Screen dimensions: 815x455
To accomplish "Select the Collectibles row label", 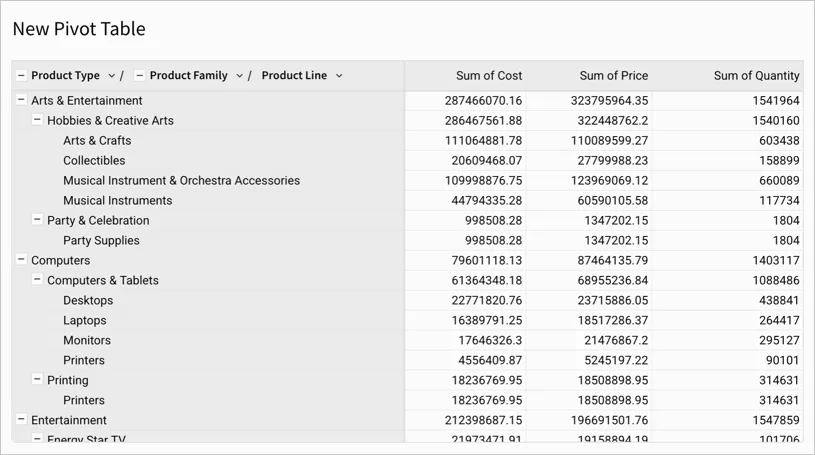I will tap(94, 160).
